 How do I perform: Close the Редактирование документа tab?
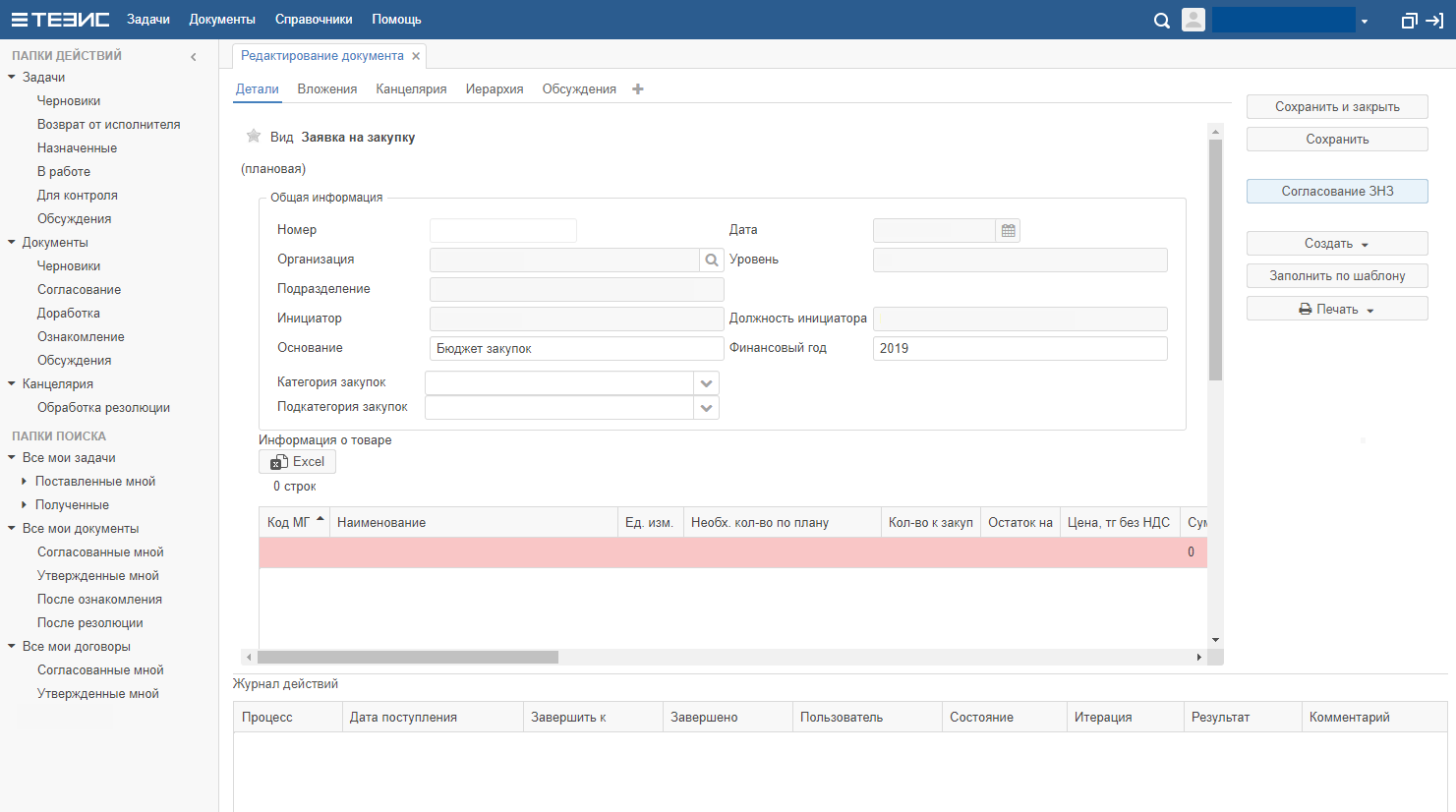tap(416, 56)
